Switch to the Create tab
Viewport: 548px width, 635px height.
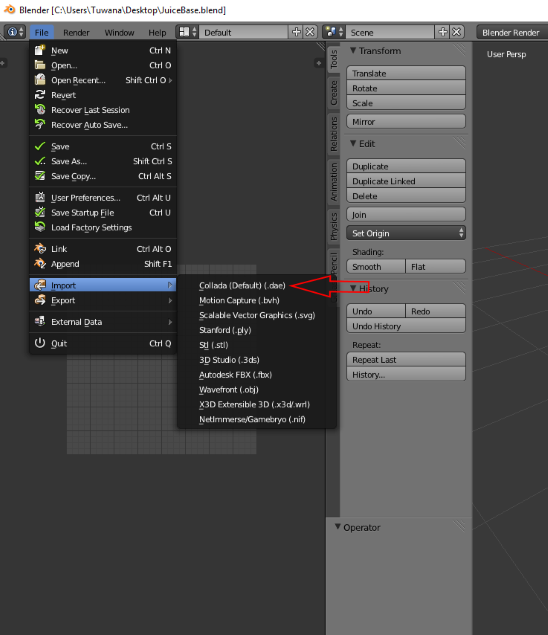pos(333,93)
